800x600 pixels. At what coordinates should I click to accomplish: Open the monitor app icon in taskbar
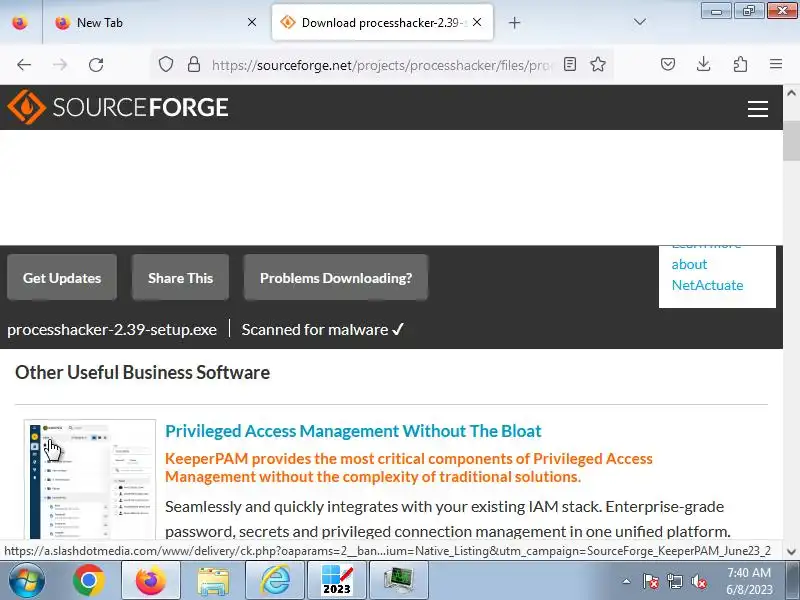point(399,581)
